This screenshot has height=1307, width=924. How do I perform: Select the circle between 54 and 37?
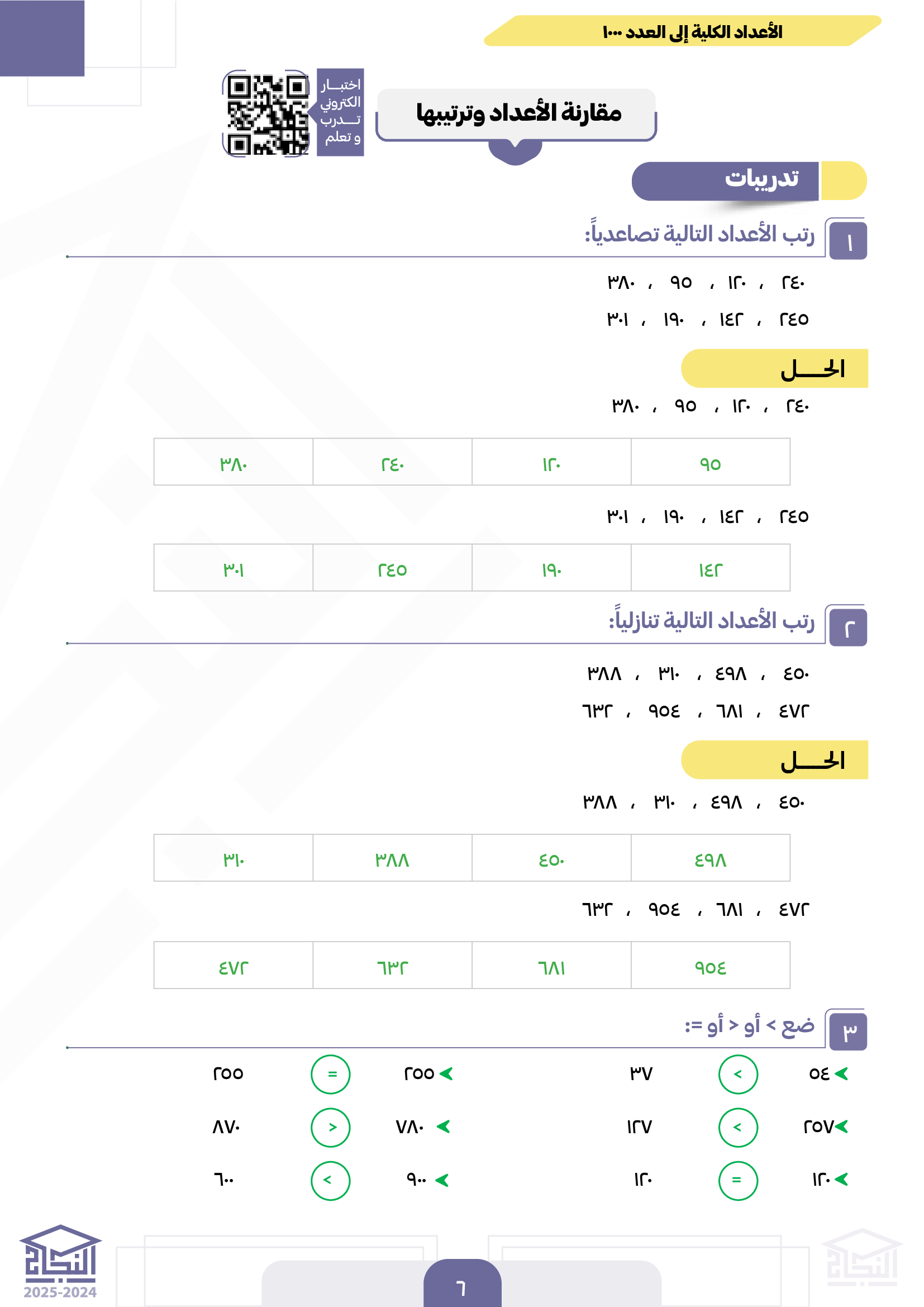click(x=738, y=1074)
